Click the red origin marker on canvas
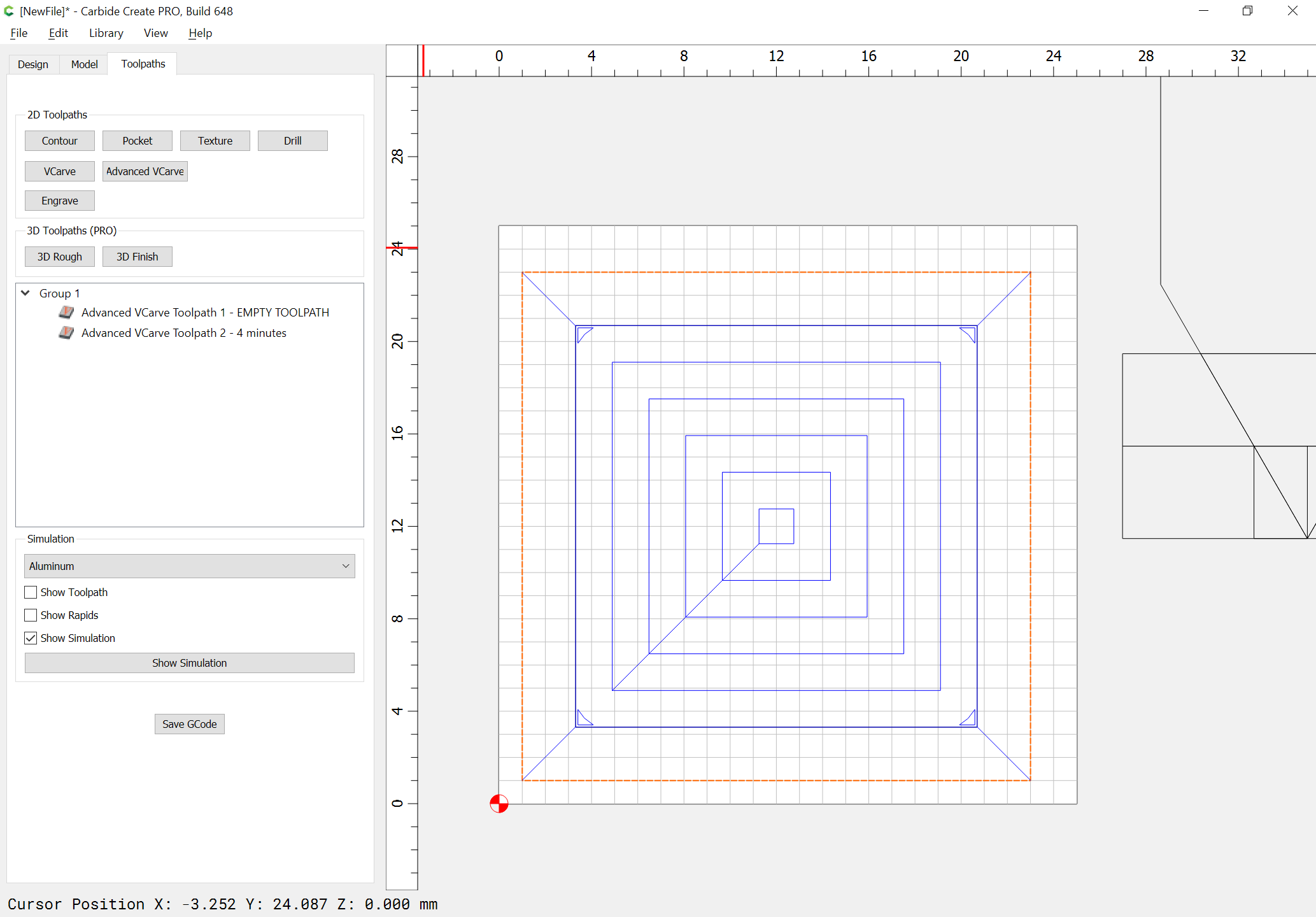This screenshot has width=1316, height=917. tap(499, 804)
